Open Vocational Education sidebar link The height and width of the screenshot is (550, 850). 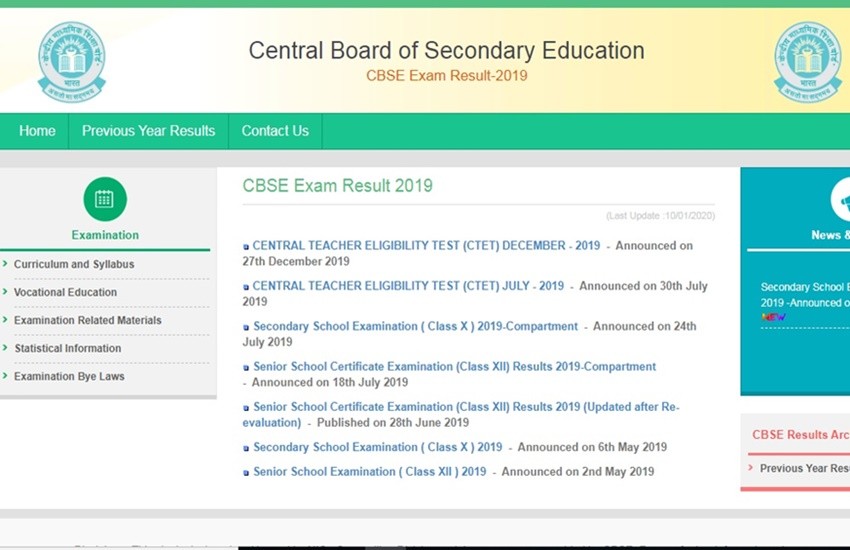click(x=65, y=292)
